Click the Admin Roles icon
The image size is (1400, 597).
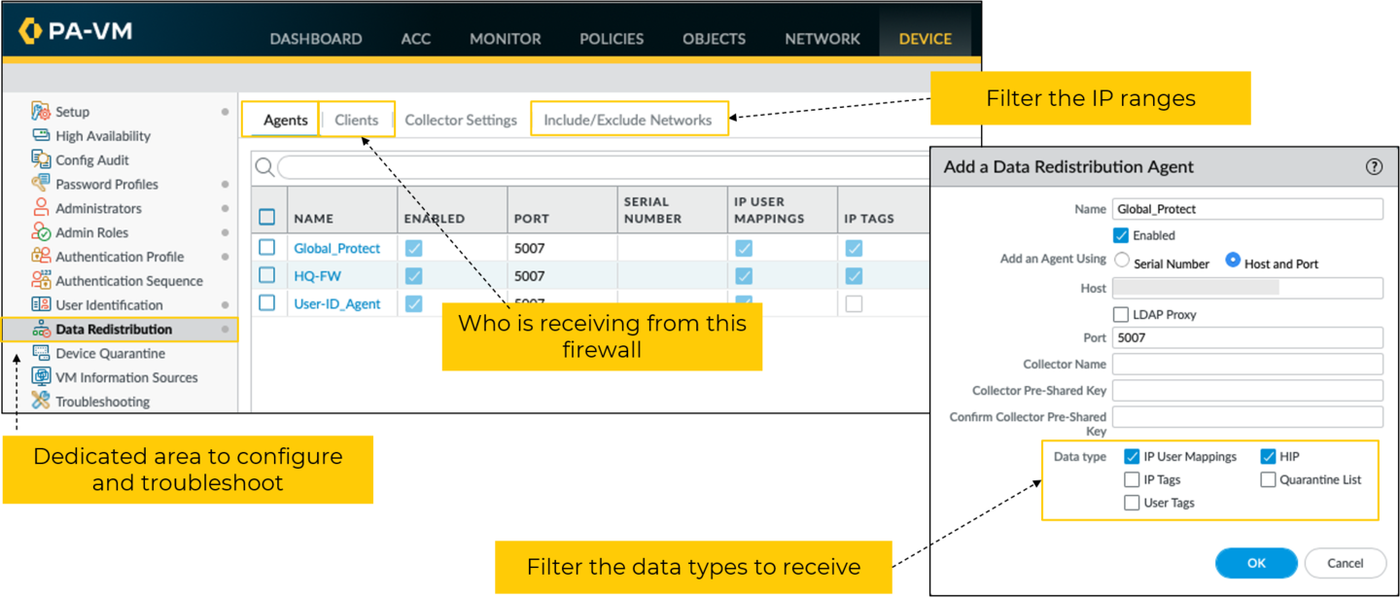(x=41, y=232)
